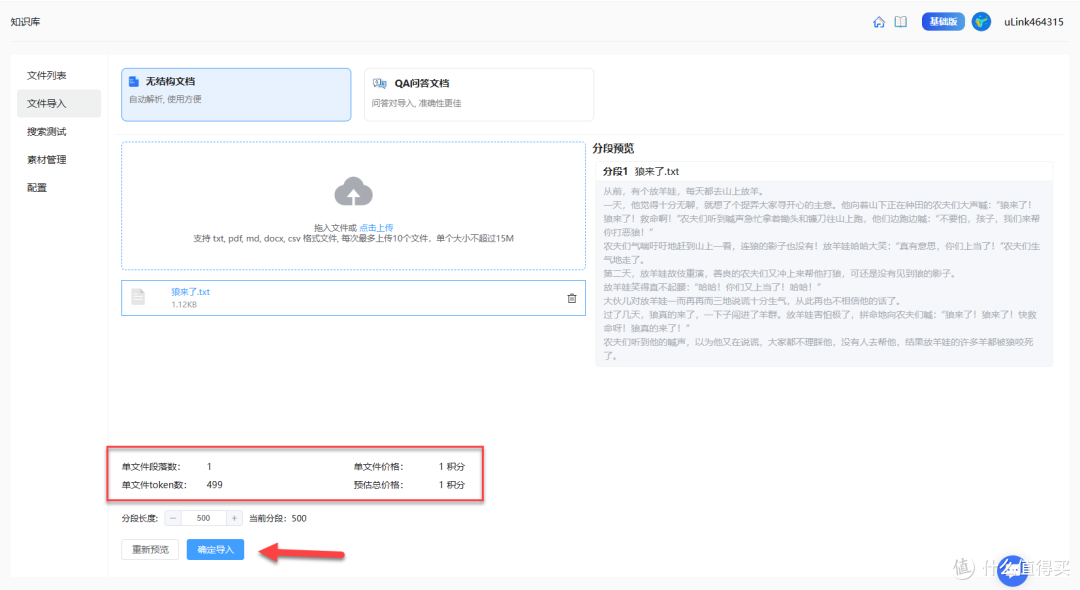Click the QA chat icon on QA问答文档

click(380, 83)
